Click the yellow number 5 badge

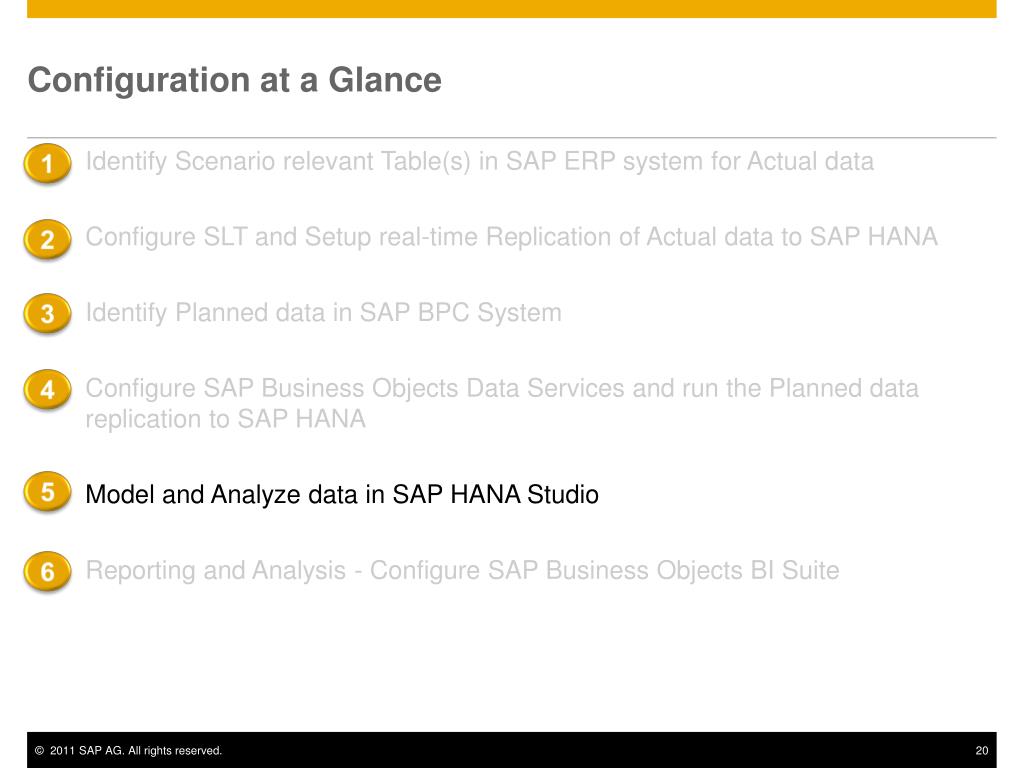(48, 491)
